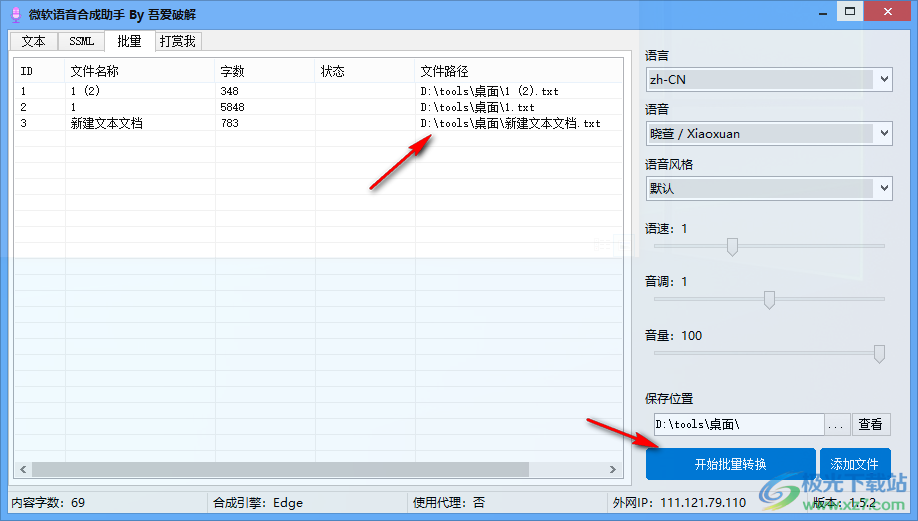
Task: Click the microphone app icon in title bar
Action: click(x=16, y=14)
